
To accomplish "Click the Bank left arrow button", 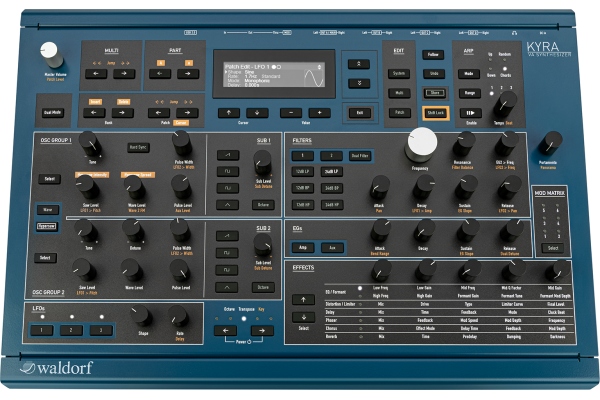I will click(x=94, y=113).
